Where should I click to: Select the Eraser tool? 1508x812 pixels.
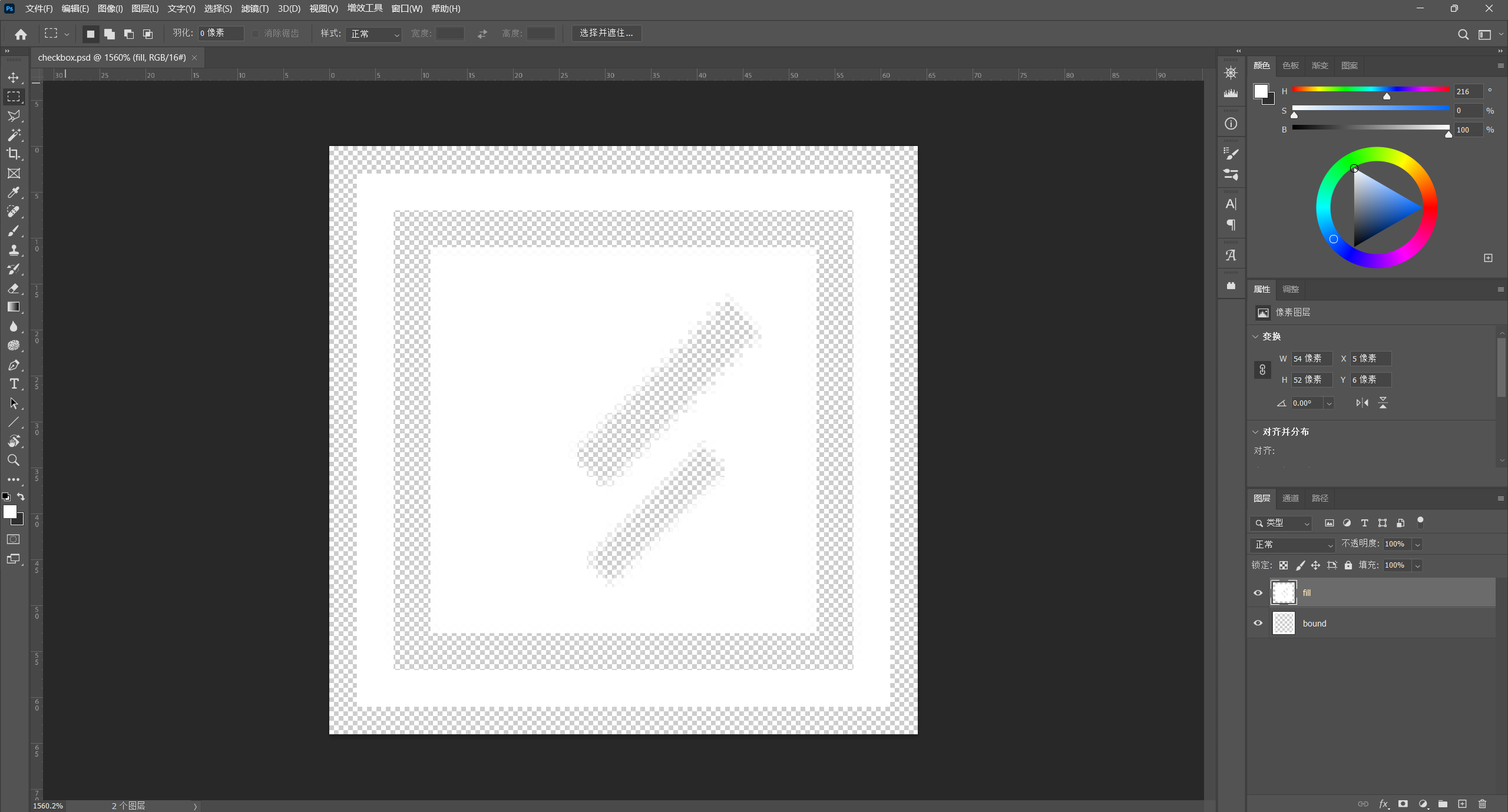coord(14,288)
